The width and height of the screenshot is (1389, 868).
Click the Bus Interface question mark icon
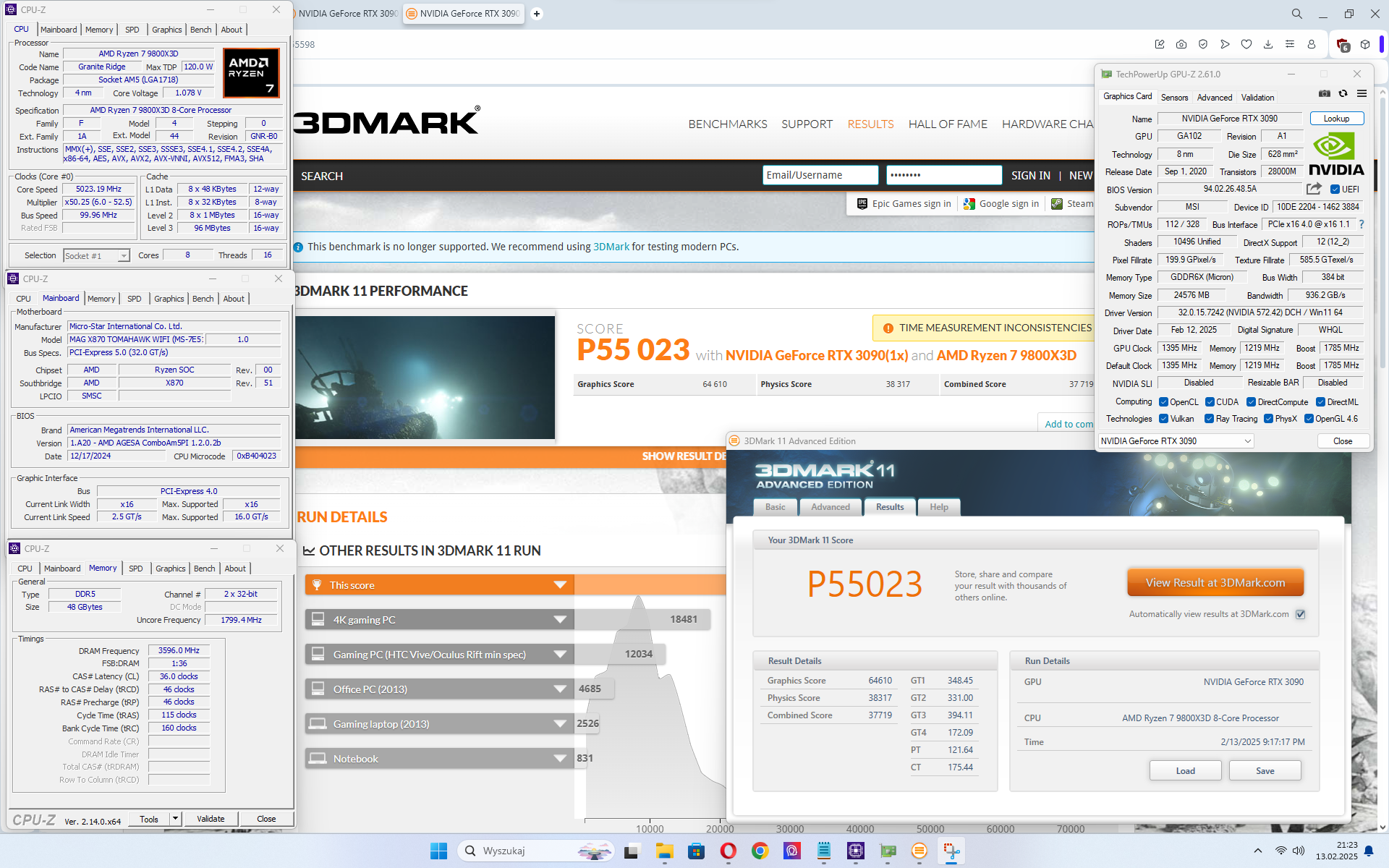point(1361,224)
